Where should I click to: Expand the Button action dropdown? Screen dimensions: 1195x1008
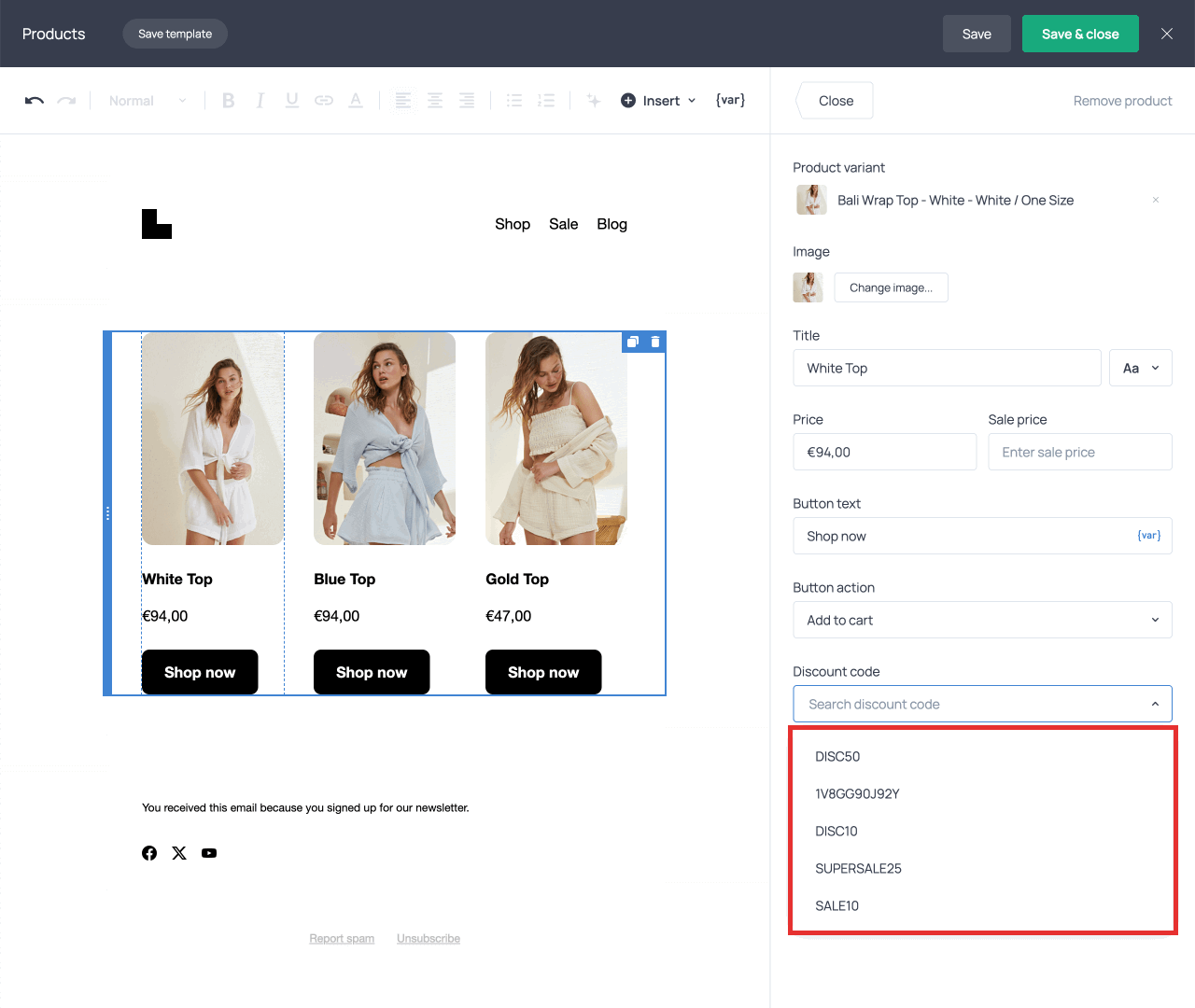[982, 620]
